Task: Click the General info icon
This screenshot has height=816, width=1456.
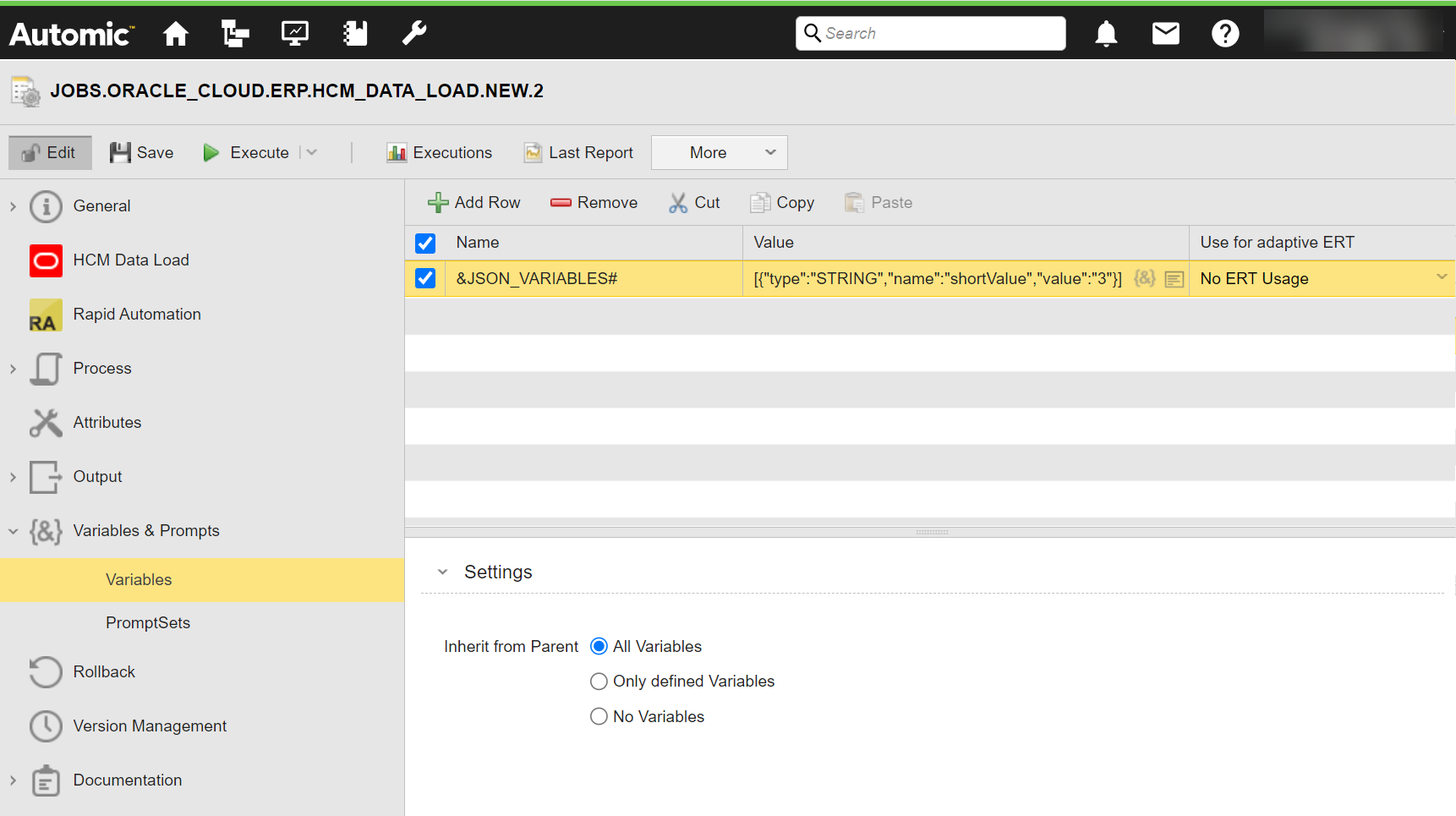Action: (x=46, y=206)
